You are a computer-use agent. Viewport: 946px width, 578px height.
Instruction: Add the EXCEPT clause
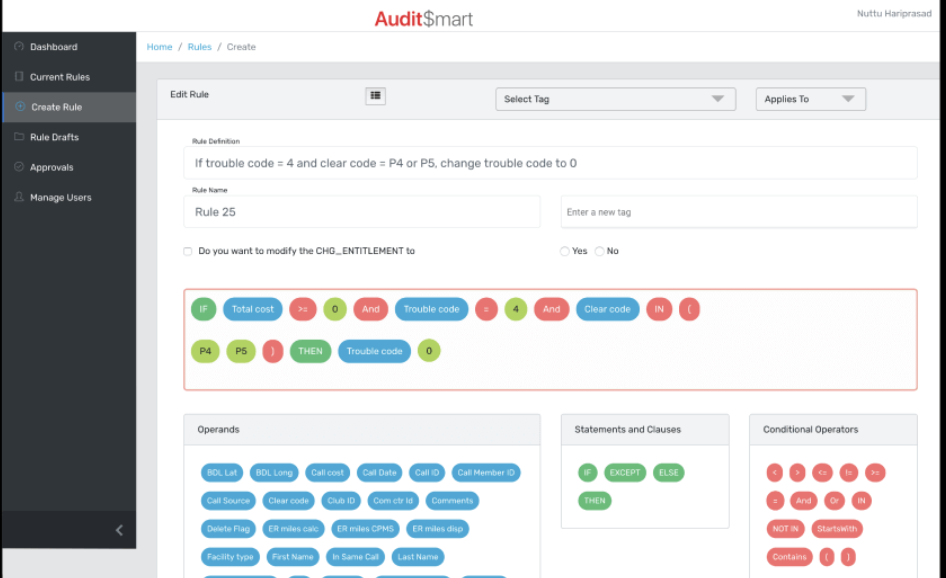click(x=624, y=472)
